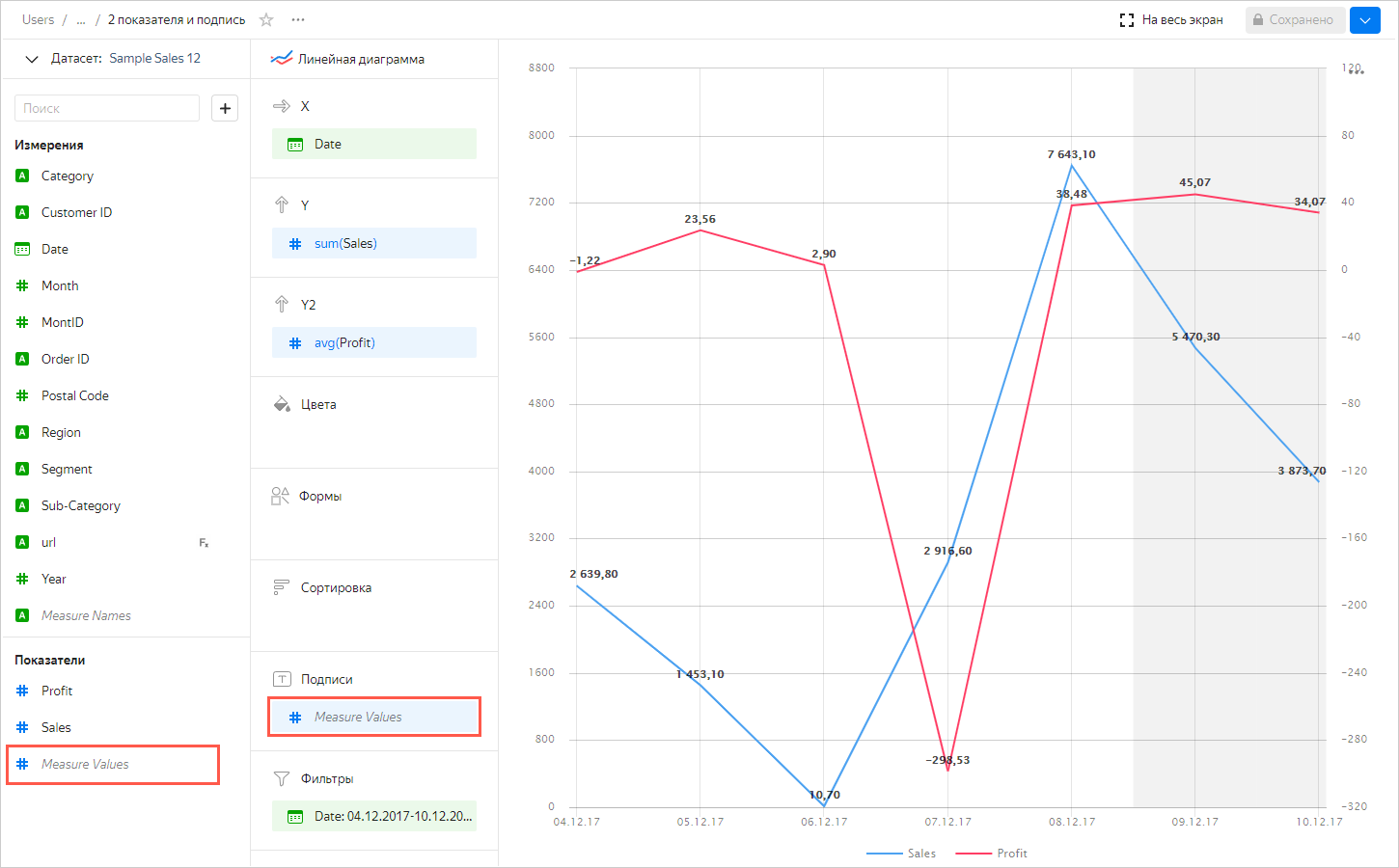The image size is (1399, 868).
Task: Open the Линейная диаграмма chart type selector
Action: [348, 59]
